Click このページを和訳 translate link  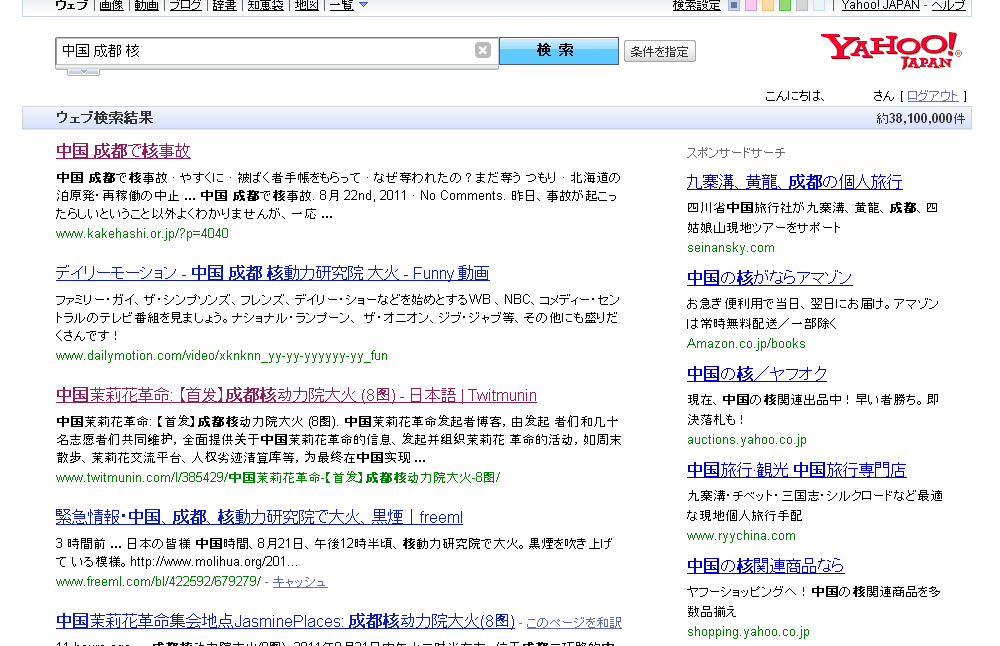[x=574, y=622]
